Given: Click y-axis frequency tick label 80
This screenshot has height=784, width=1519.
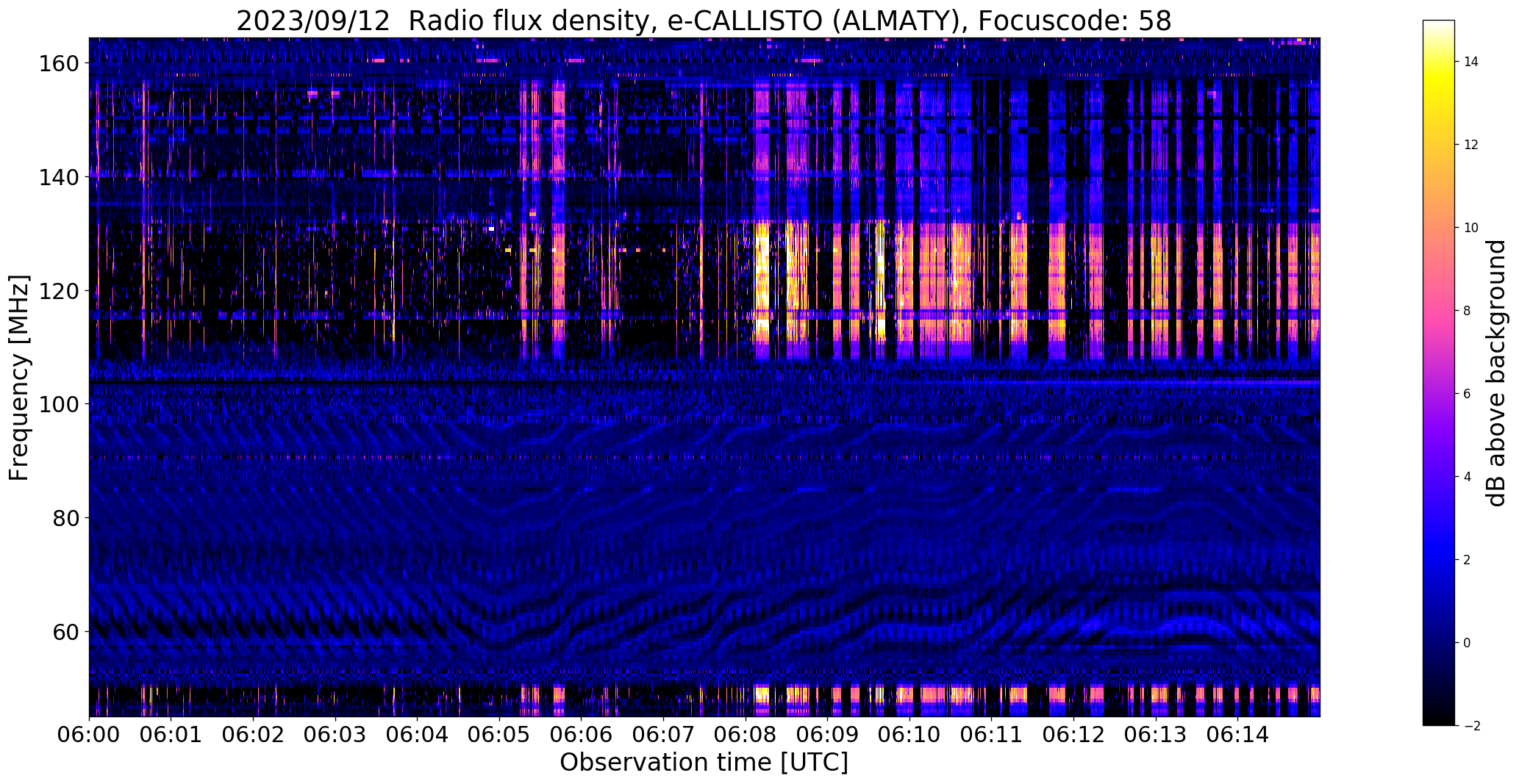Looking at the screenshot, I should (x=65, y=518).
